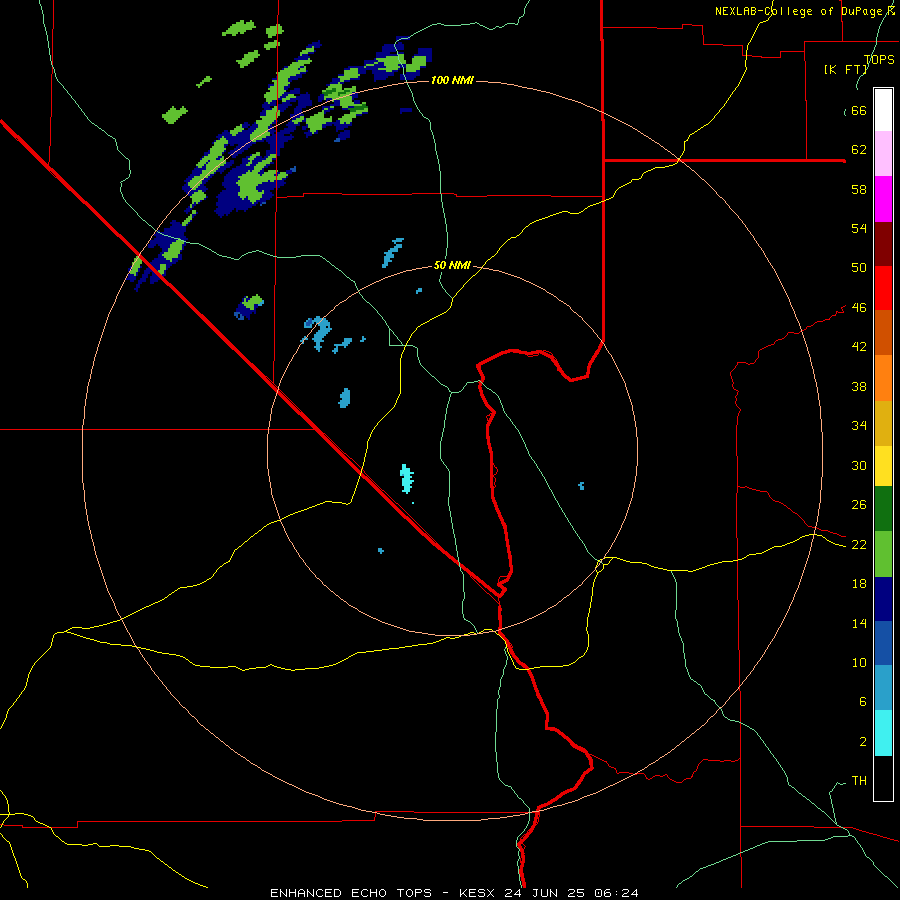Click the 'TH' threshold legend label
This screenshot has width=900, height=900.
click(x=859, y=780)
